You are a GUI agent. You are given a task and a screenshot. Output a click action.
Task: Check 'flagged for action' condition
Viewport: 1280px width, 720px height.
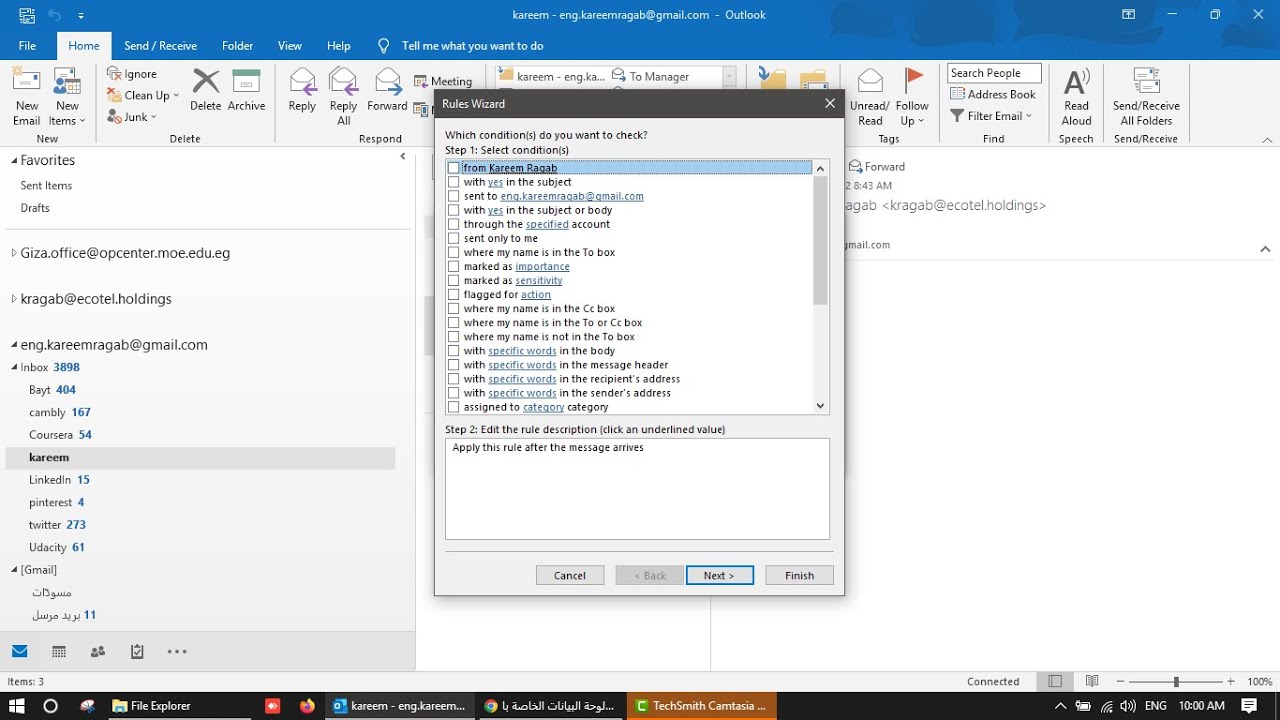click(x=454, y=295)
